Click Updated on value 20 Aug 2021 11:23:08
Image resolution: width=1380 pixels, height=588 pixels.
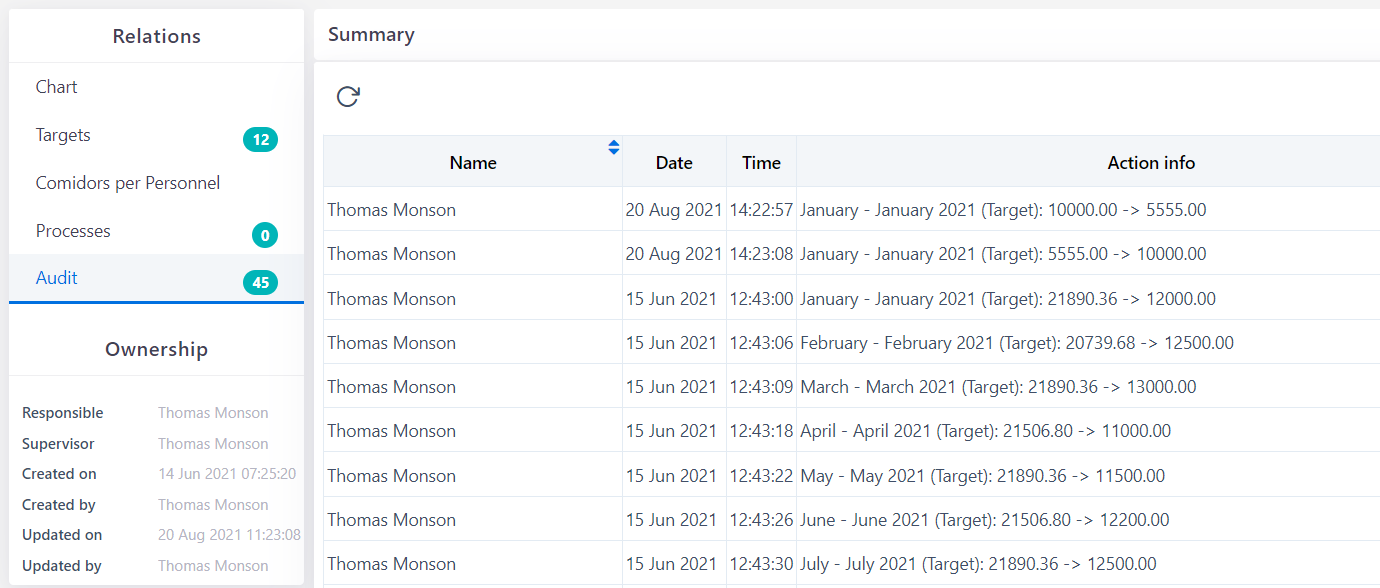pos(229,535)
